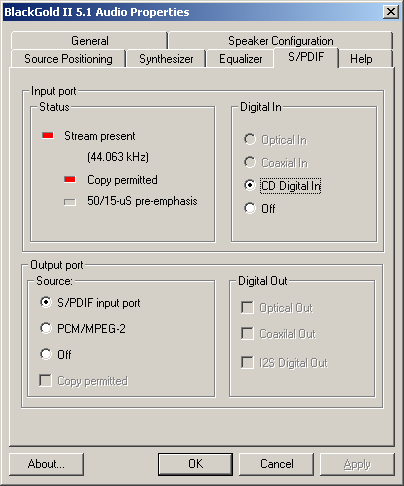Screen dimensions: 404x486
Task: Open the Speaker Configuration tab
Action: (x=280, y=41)
